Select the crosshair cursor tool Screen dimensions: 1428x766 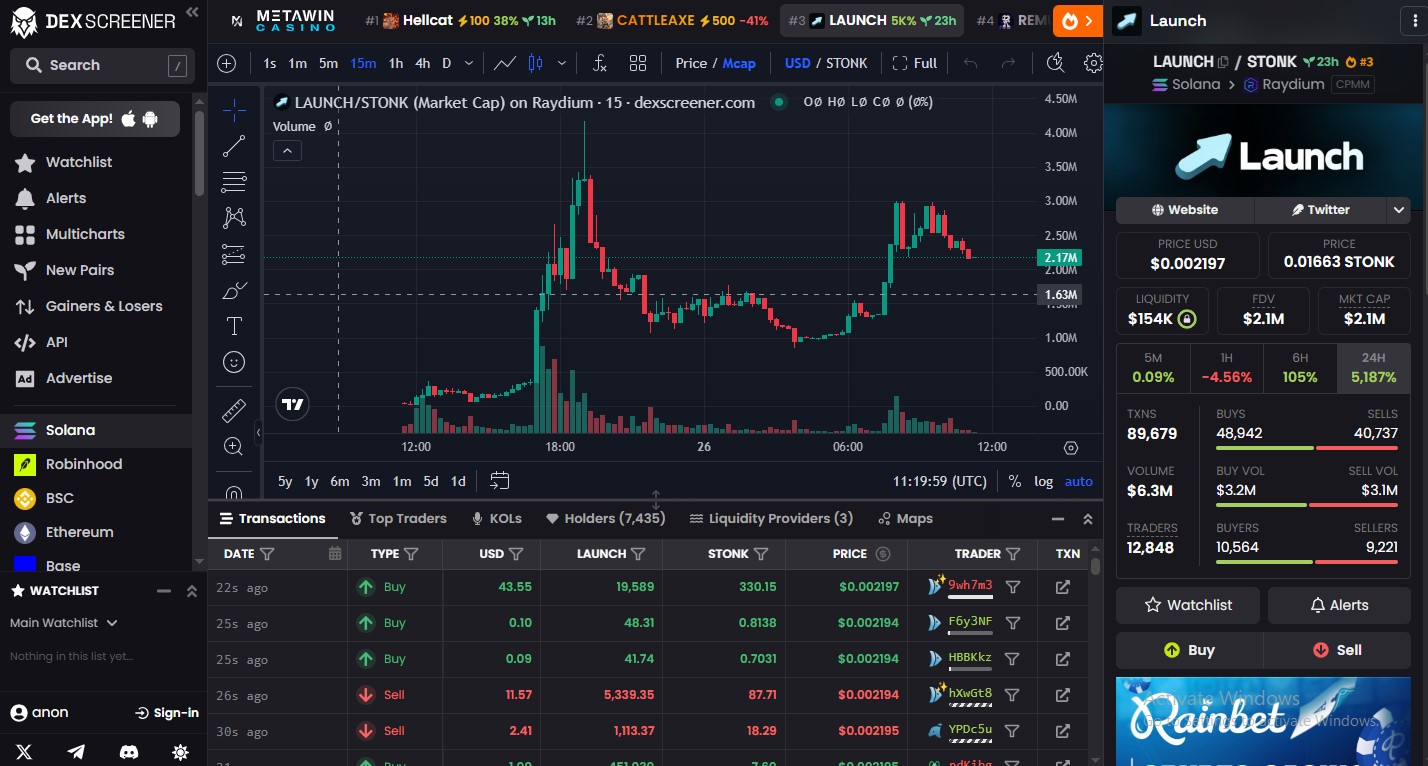tap(234, 109)
